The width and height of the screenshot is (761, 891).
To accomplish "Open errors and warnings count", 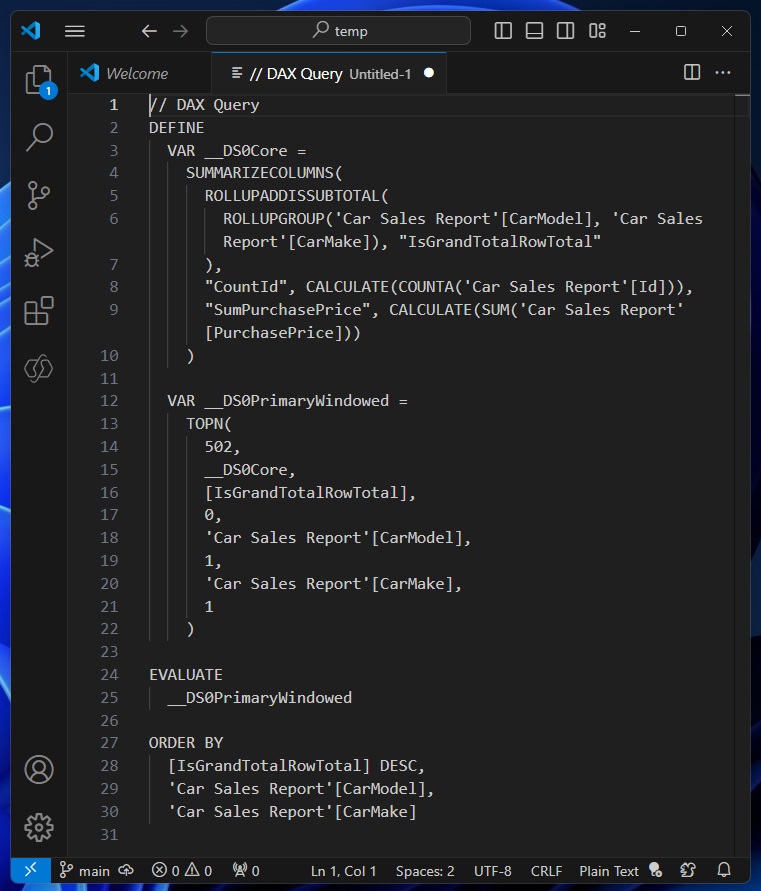I will pyautogui.click(x=182, y=871).
